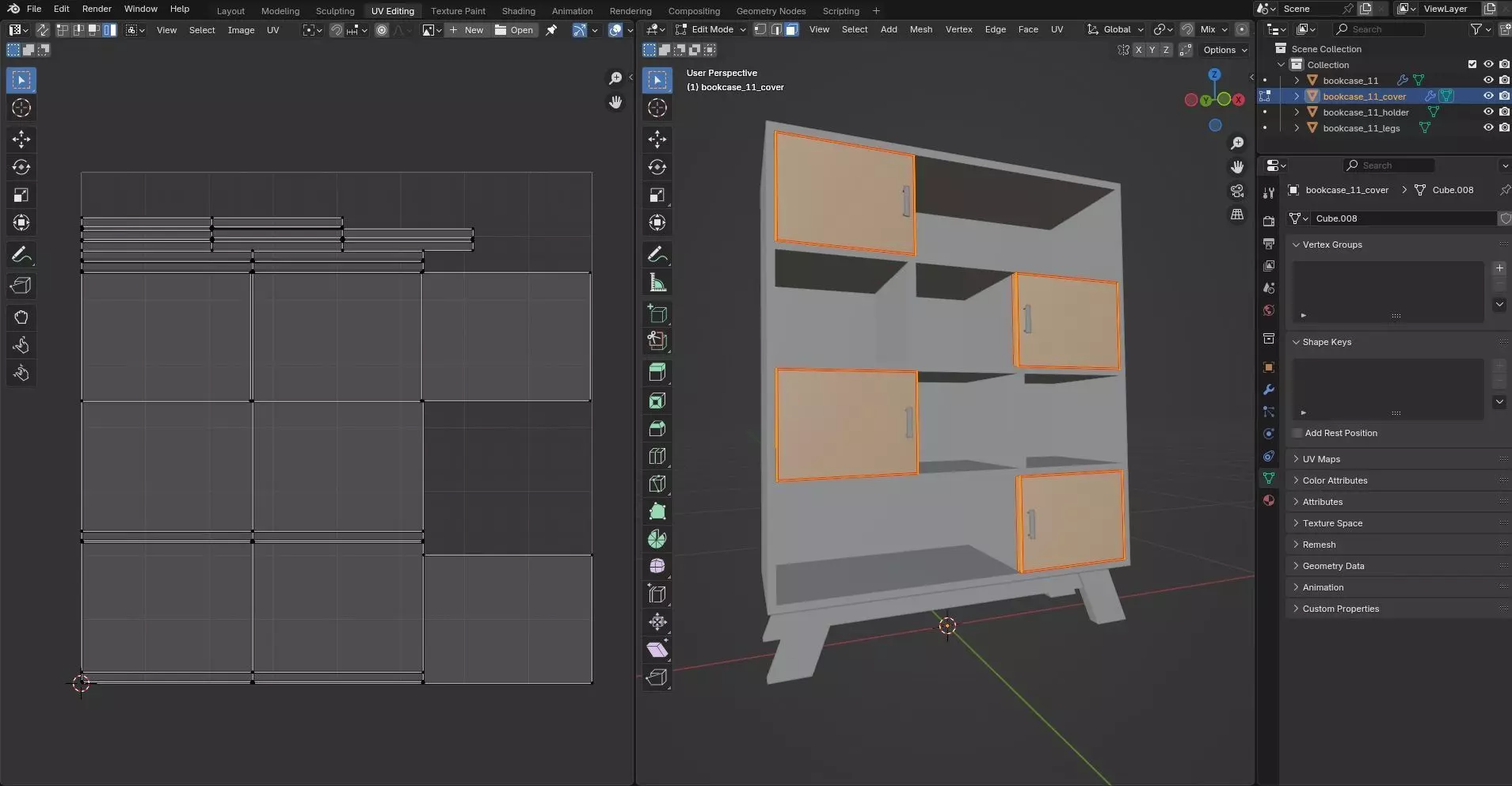Image resolution: width=1512 pixels, height=786 pixels.
Task: Click Open image button in UV editor
Action: point(514,30)
